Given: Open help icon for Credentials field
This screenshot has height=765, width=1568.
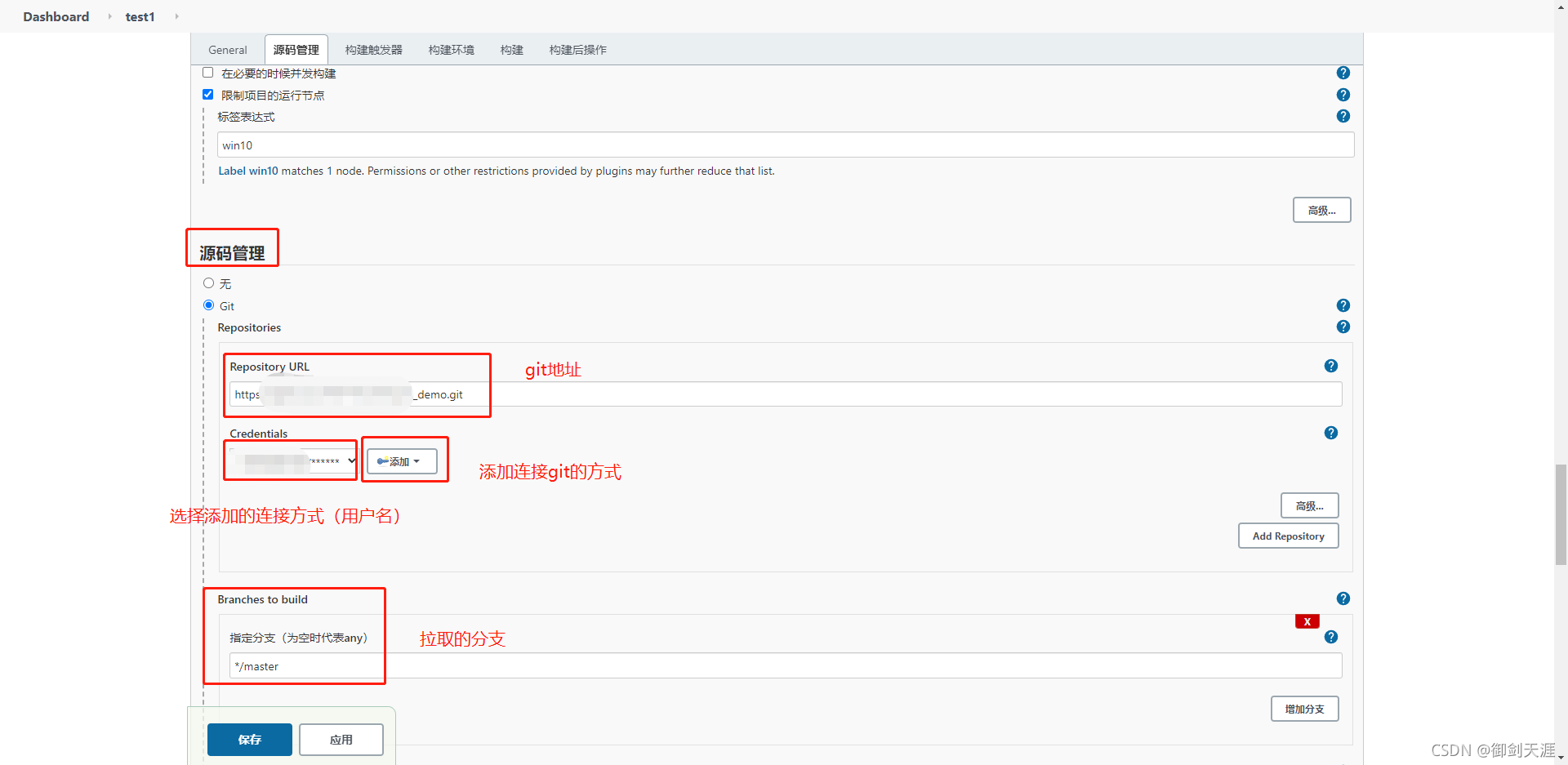Looking at the screenshot, I should pyautogui.click(x=1330, y=433).
